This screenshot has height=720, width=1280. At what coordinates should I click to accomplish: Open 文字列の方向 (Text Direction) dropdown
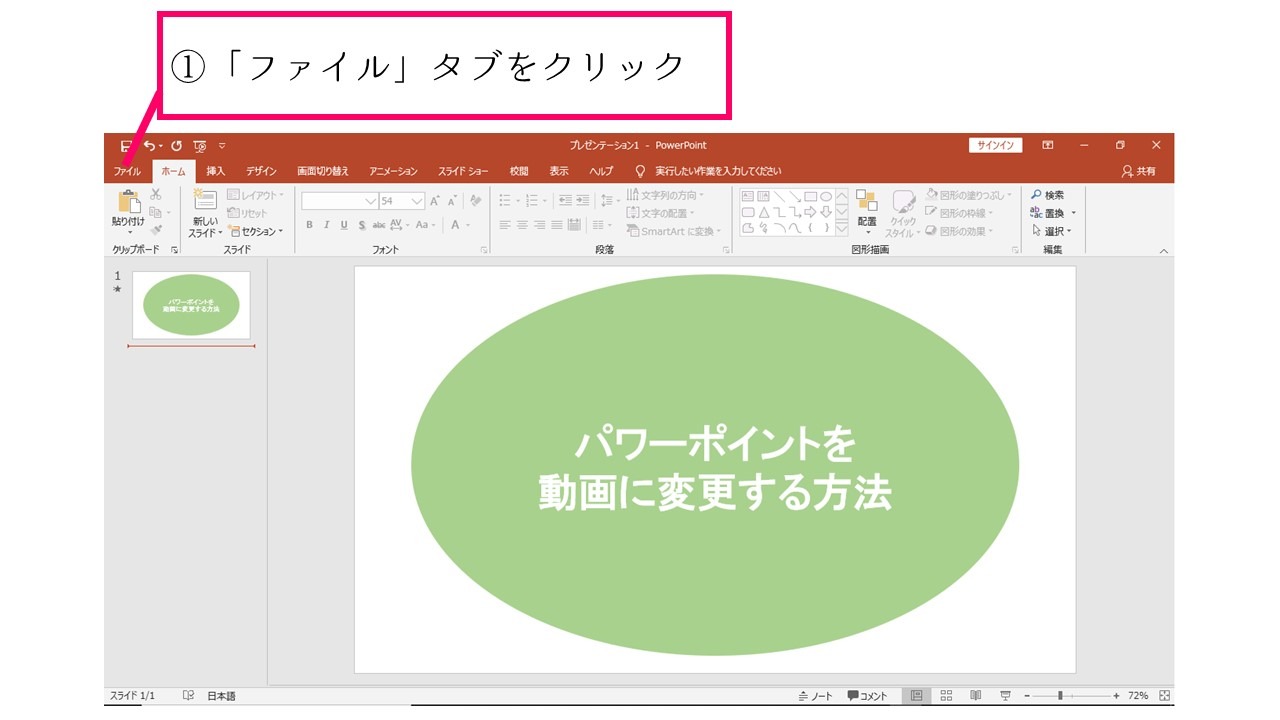666,195
